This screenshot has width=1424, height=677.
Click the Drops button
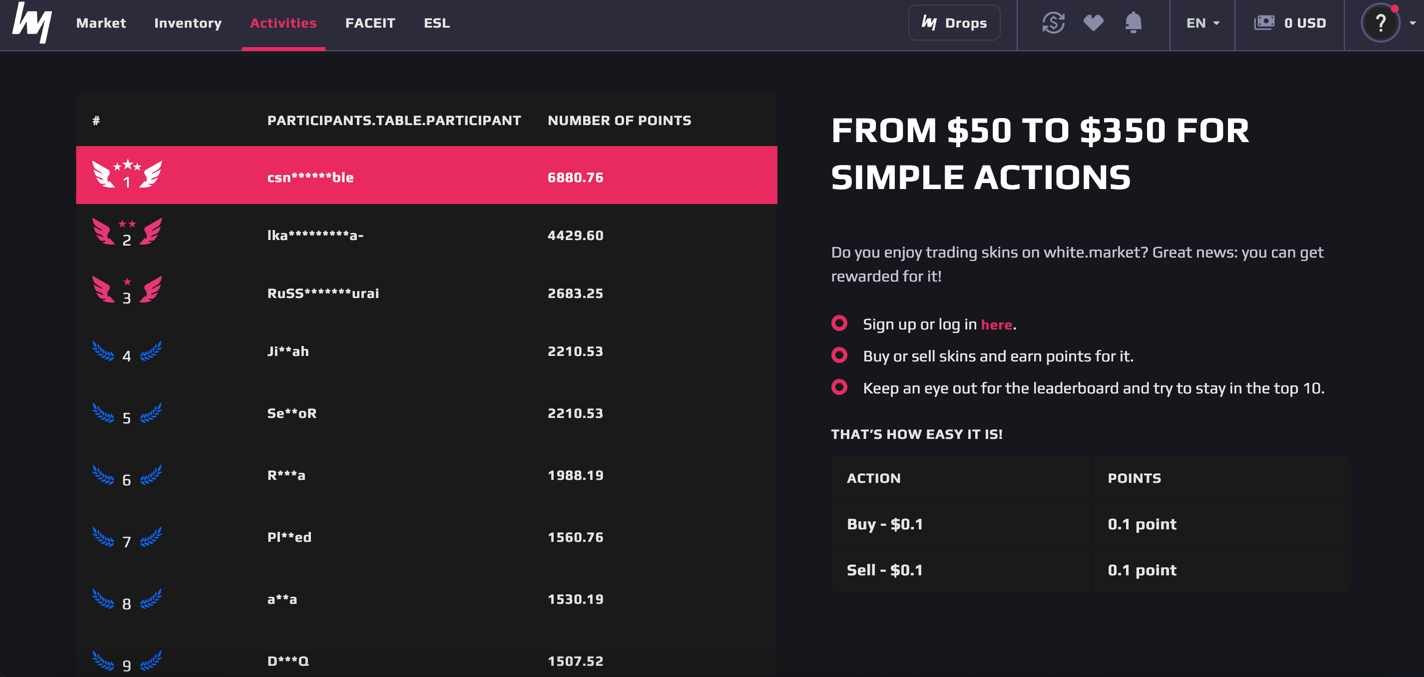point(954,23)
